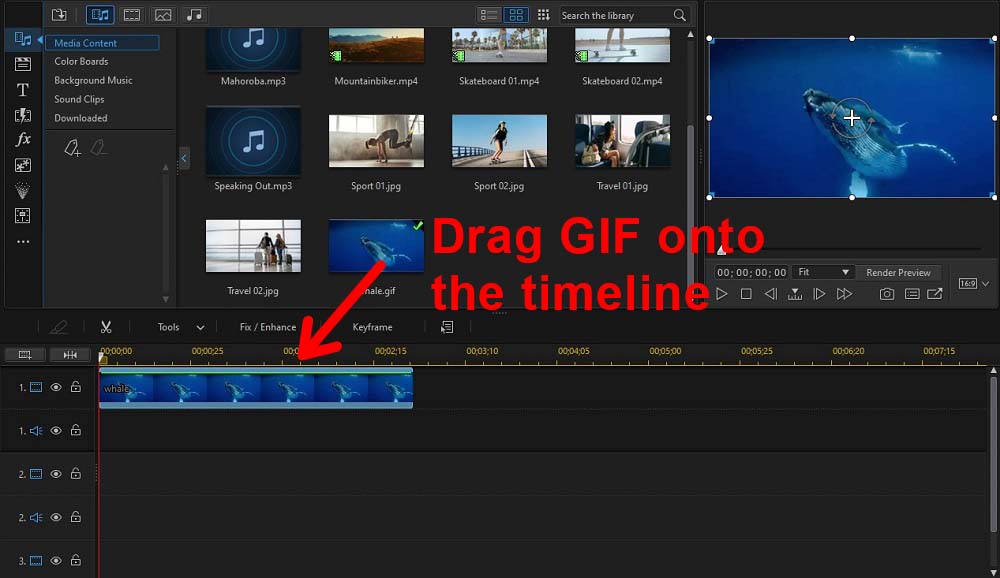The height and width of the screenshot is (578, 1000).
Task: Switch the library to grid view
Action: (516, 14)
